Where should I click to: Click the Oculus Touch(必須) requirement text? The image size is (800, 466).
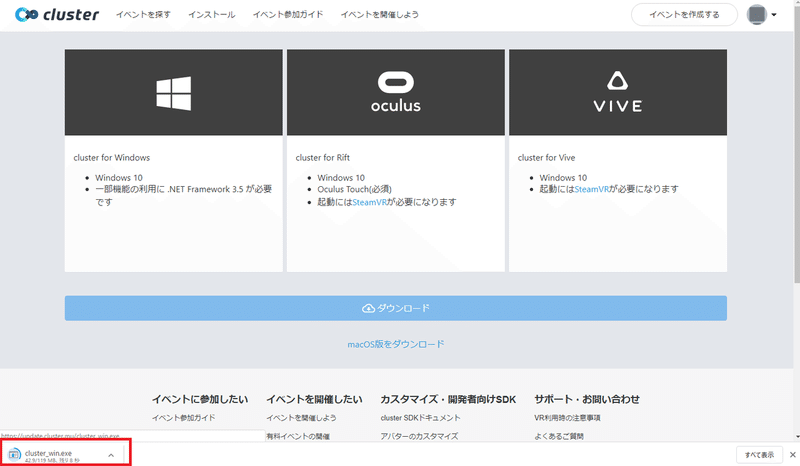pos(355,189)
